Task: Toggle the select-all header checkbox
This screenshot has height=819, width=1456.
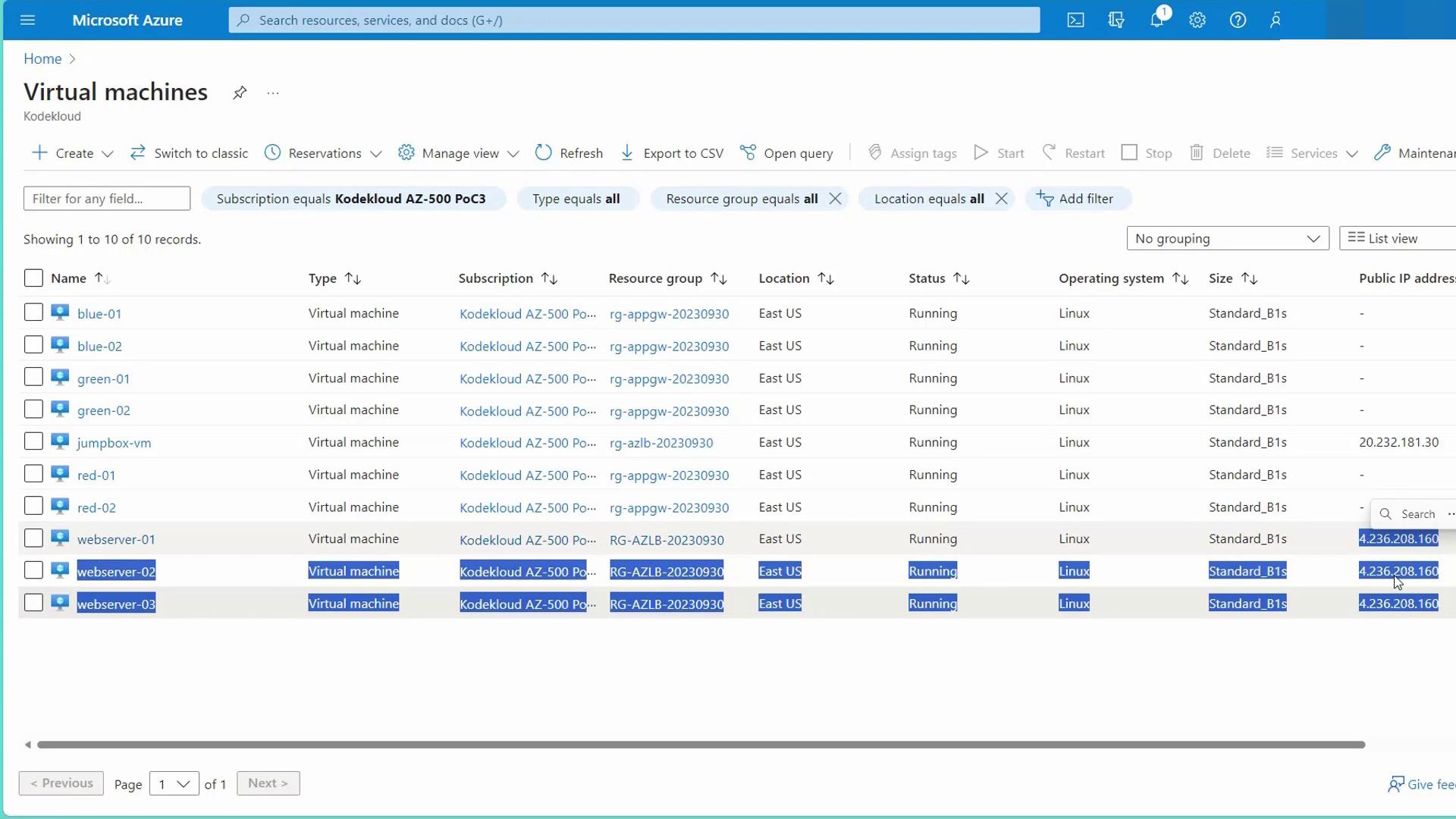Action: [33, 278]
